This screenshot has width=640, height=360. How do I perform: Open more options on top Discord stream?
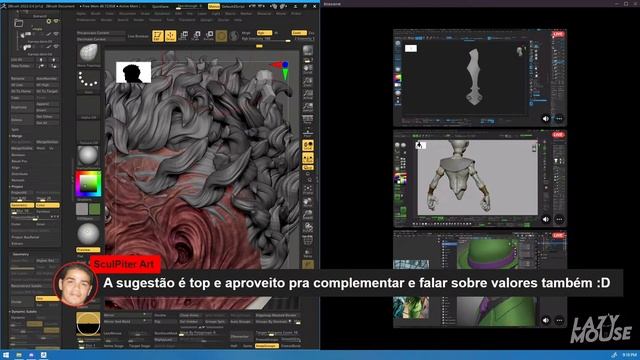(559, 119)
